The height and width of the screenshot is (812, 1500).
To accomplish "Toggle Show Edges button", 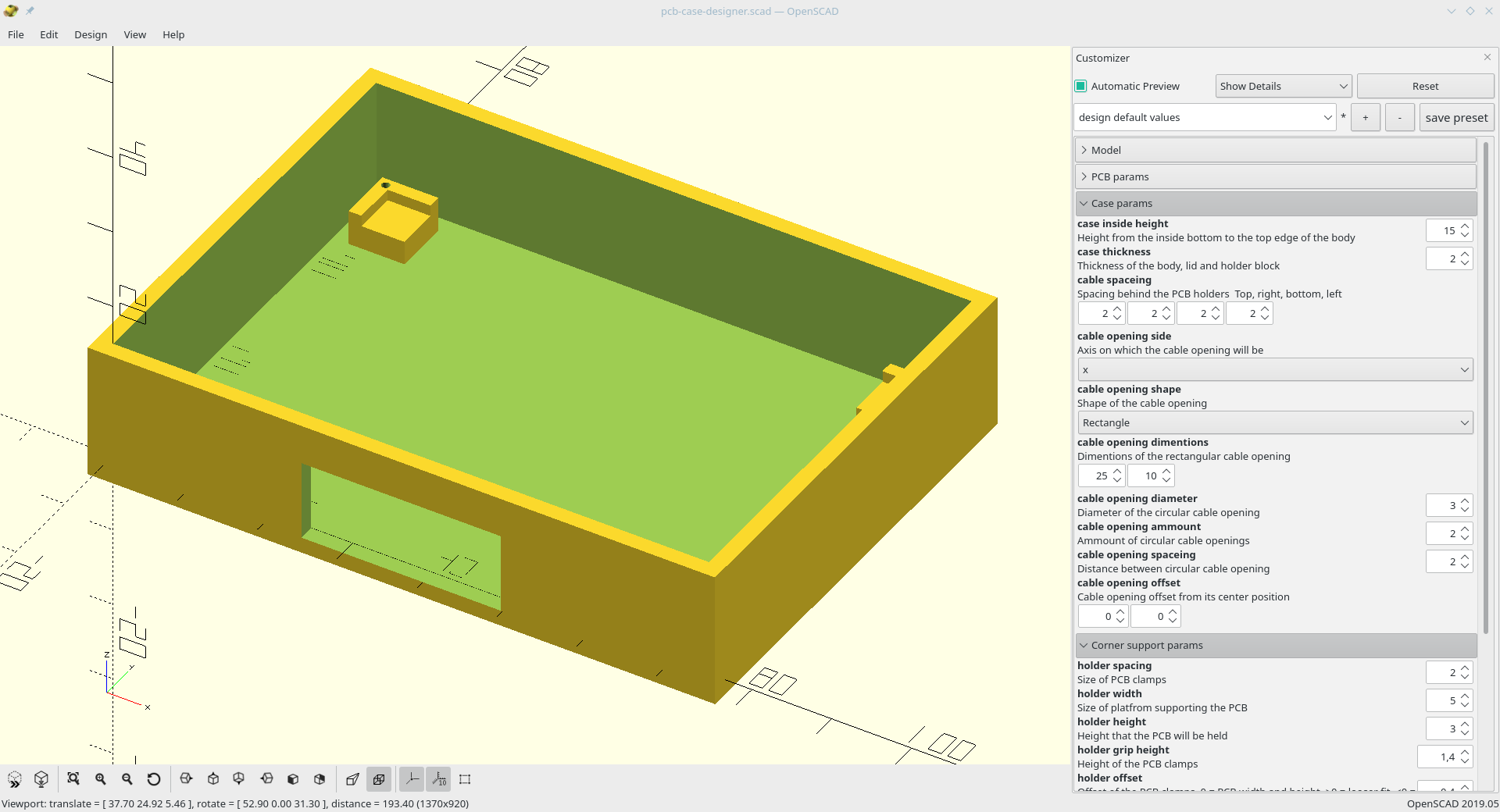I will click(x=465, y=779).
